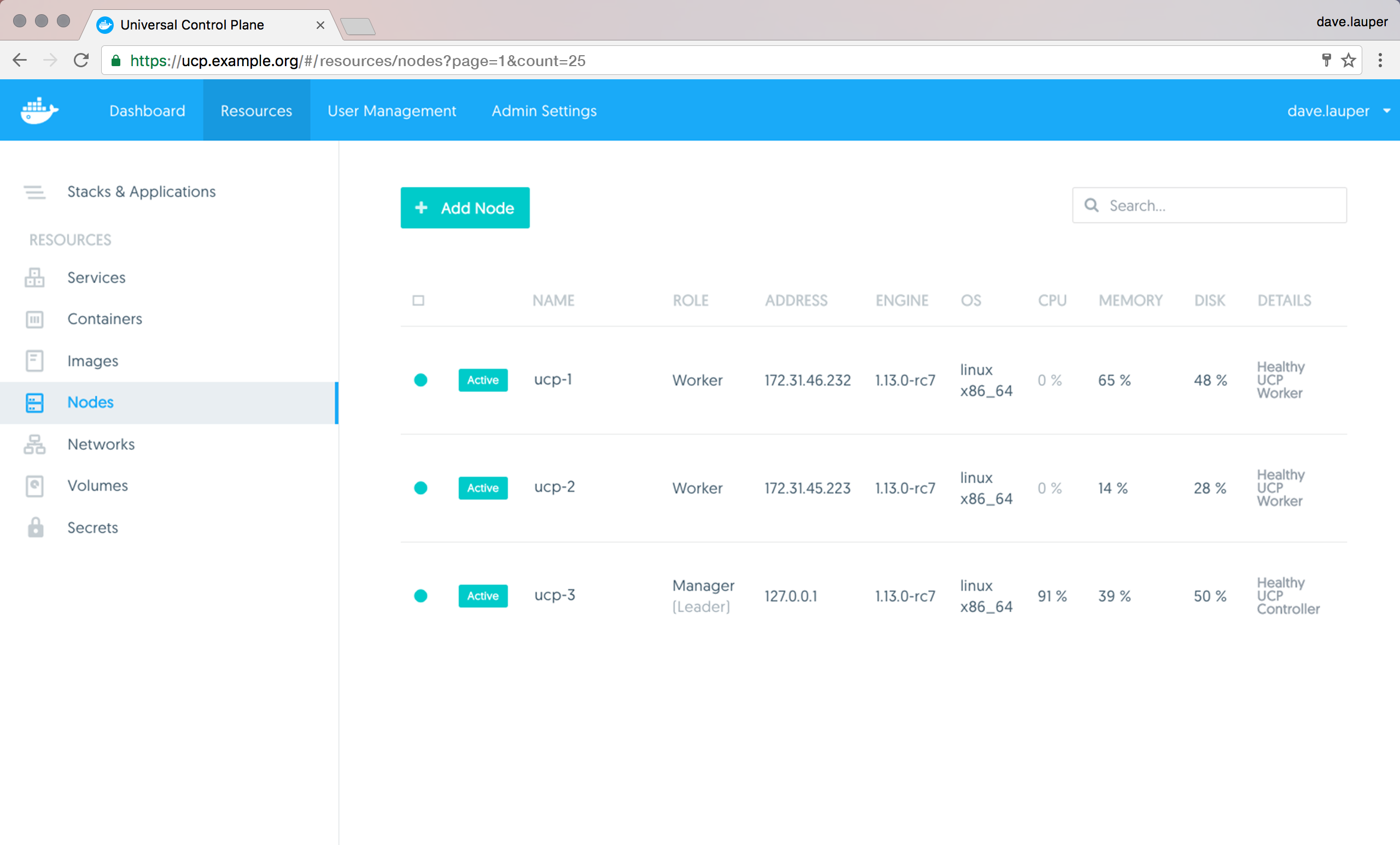
Task: Click the Docker whale logo
Action: tap(39, 110)
